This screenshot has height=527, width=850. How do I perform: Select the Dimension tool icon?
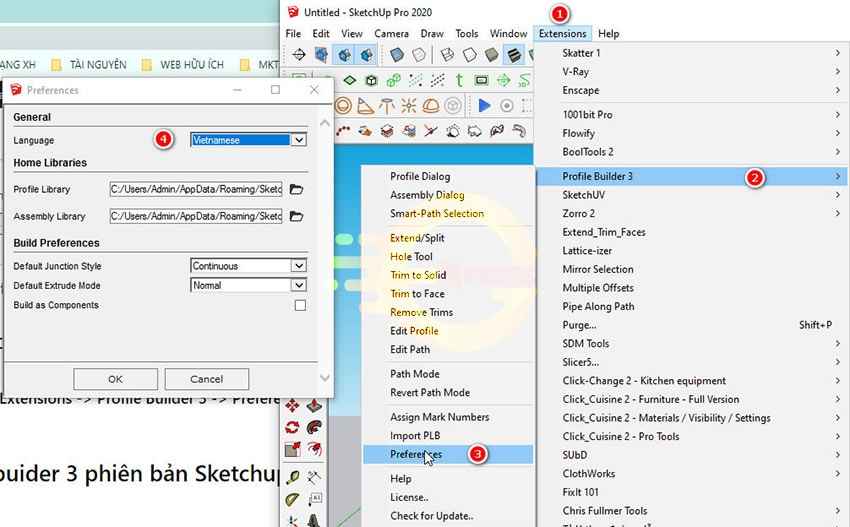point(314,478)
